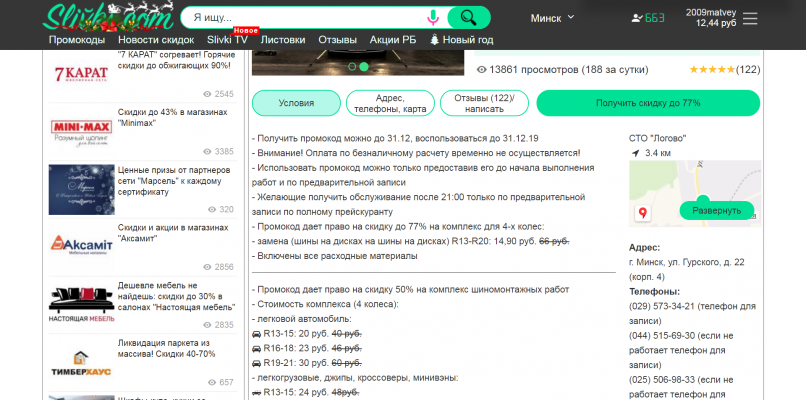Click the five-star rating icons

[x=712, y=70]
